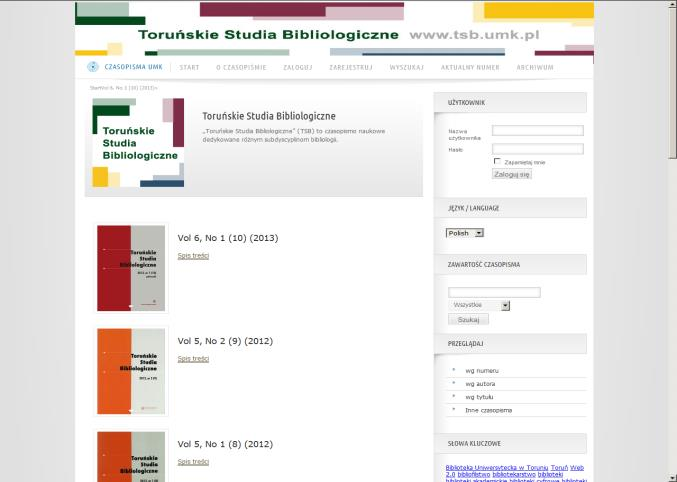
Task: Click the UŻYTKOWNIK panel header
Action: pyautogui.click(x=510, y=103)
